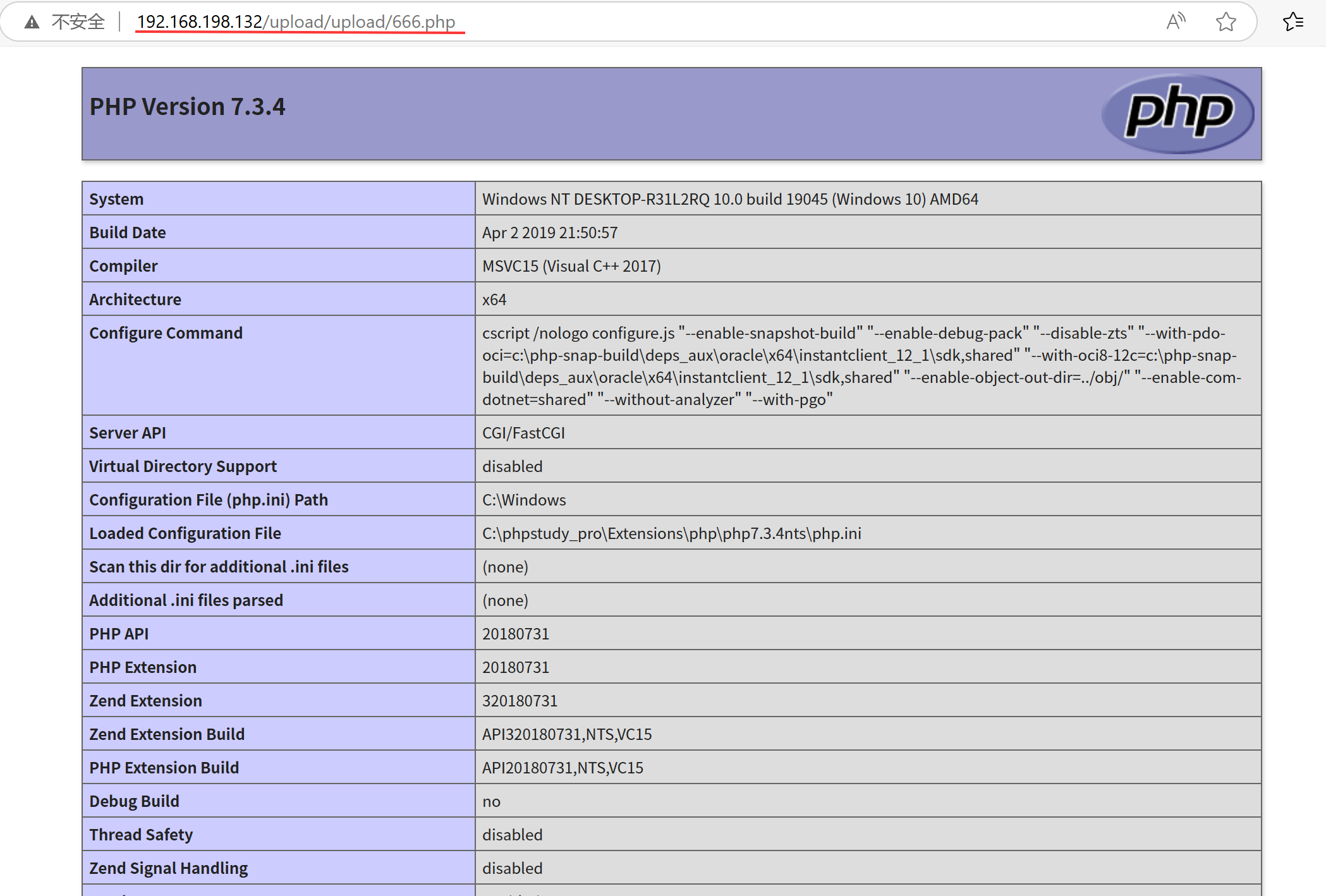The height and width of the screenshot is (896, 1326).
Task: Select the MSVC15 compiler value text
Action: pos(571,266)
